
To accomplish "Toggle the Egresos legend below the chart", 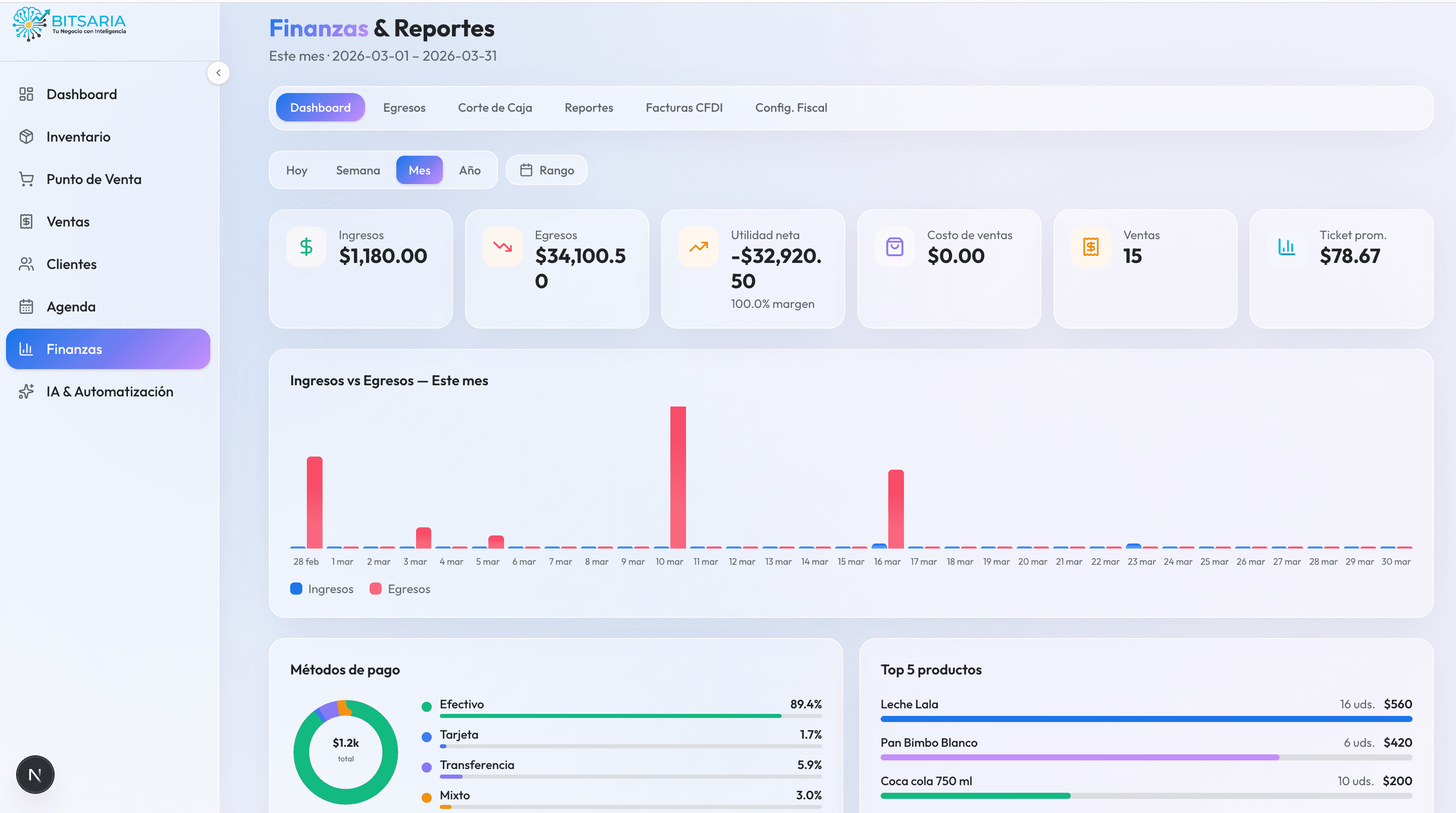I will (x=400, y=589).
